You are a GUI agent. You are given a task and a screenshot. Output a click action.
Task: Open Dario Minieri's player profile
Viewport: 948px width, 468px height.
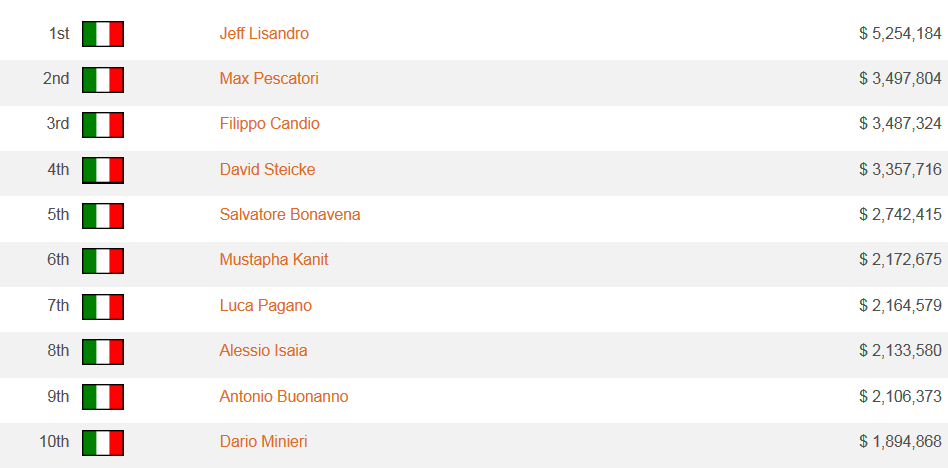(264, 442)
